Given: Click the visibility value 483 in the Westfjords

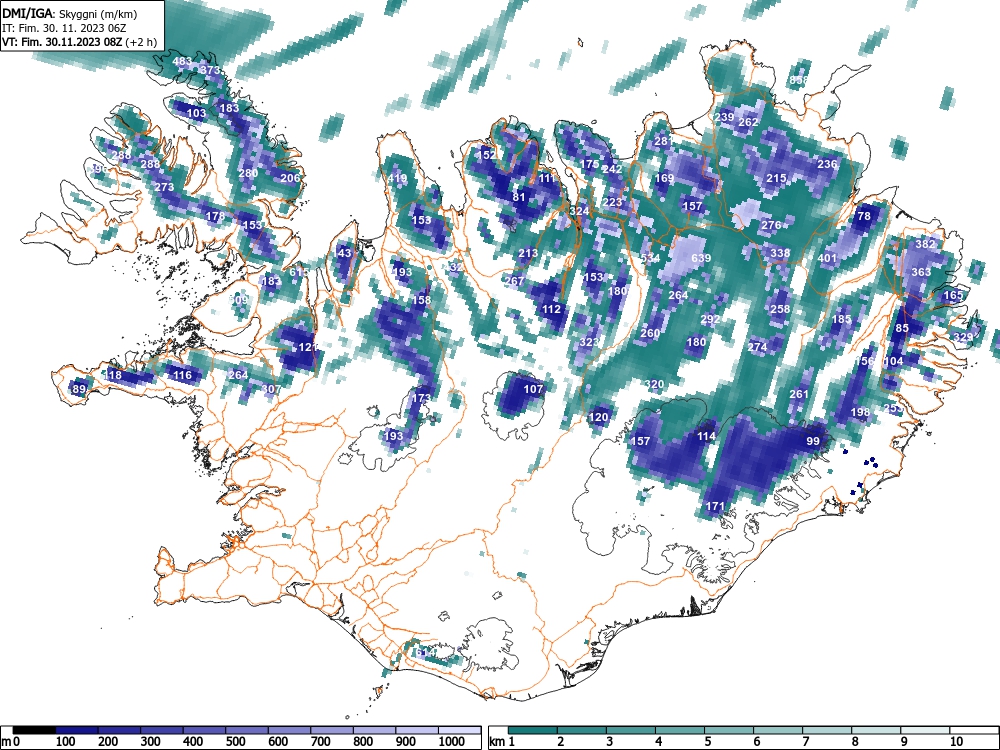Looking at the screenshot, I should 182,62.
